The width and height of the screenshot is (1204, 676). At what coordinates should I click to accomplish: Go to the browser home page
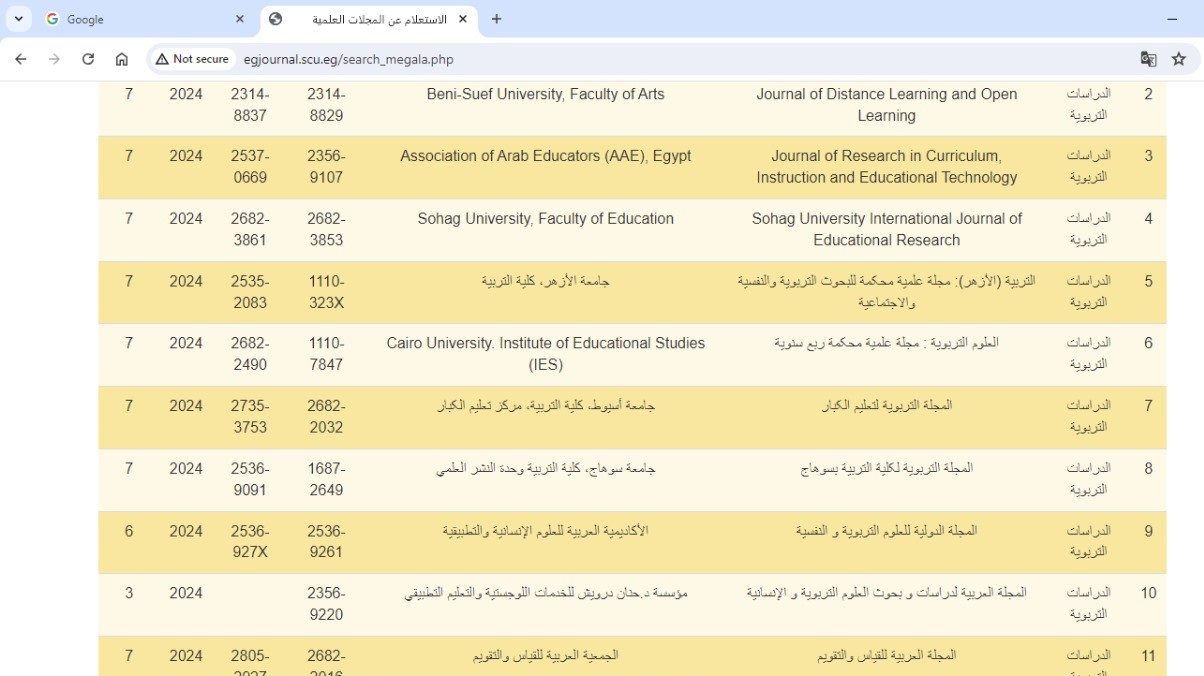click(122, 59)
